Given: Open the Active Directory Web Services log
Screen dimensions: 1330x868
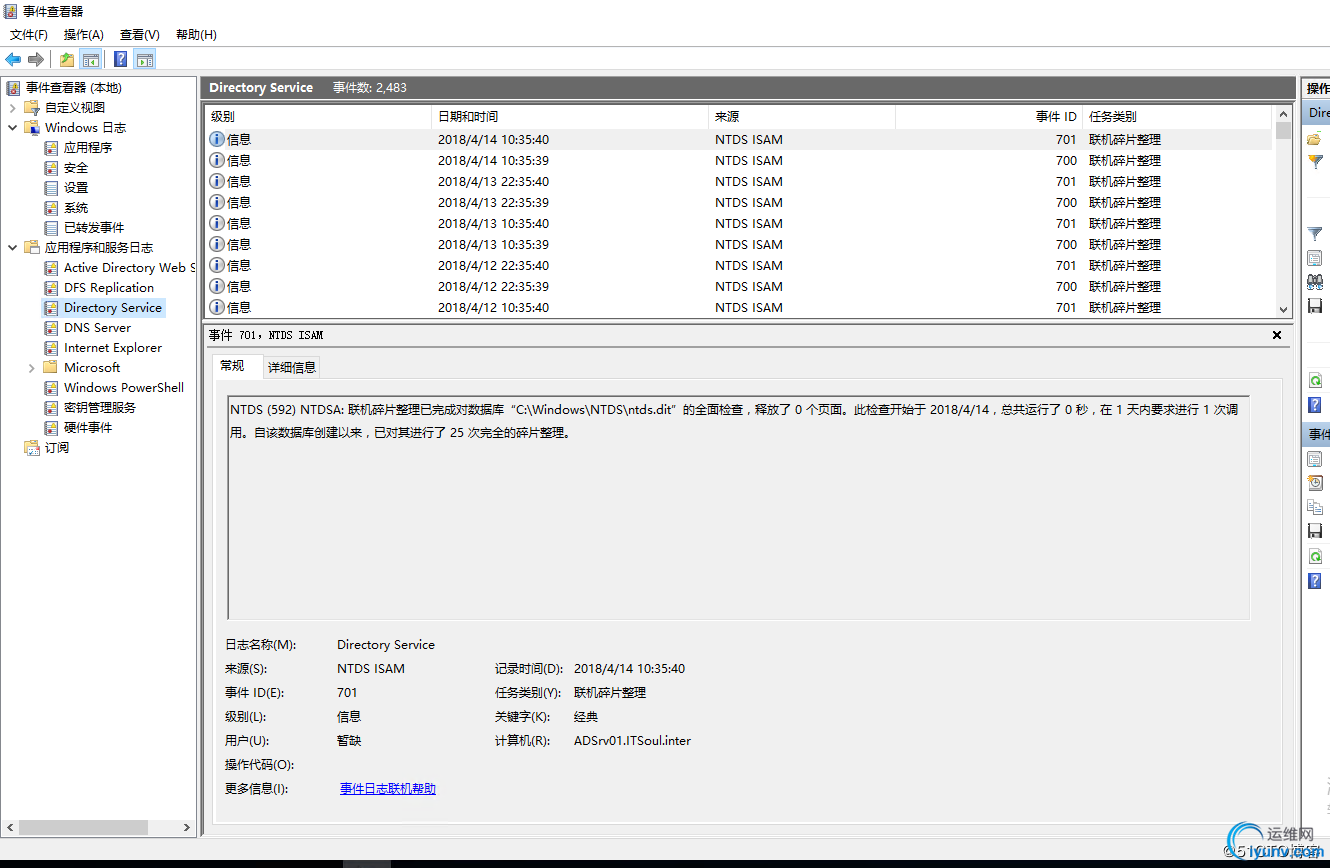Looking at the screenshot, I should (x=129, y=267).
